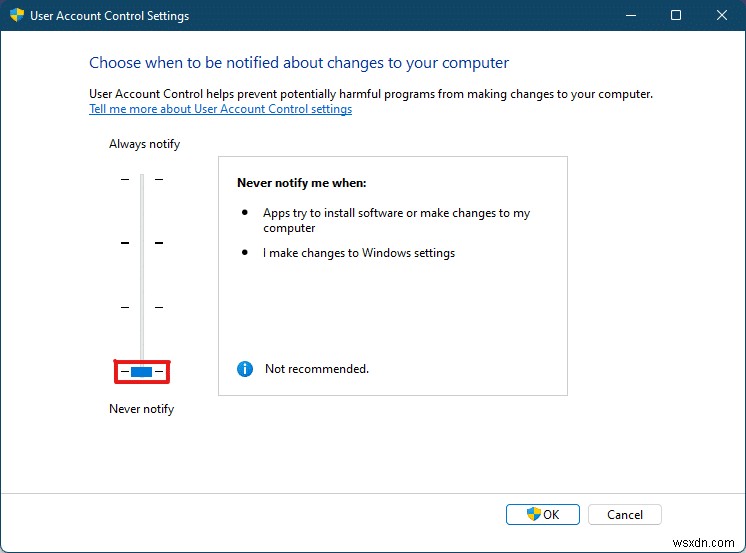Set slider to the second level from the top

(142, 243)
